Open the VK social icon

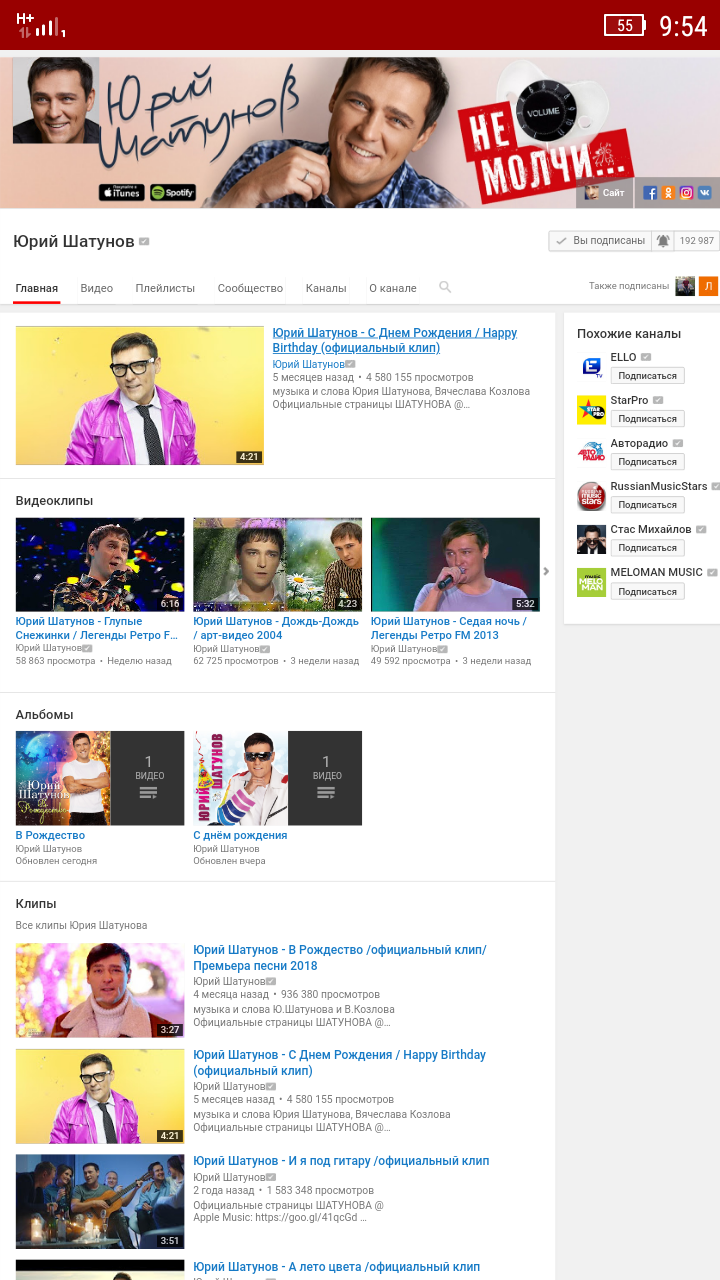click(705, 193)
